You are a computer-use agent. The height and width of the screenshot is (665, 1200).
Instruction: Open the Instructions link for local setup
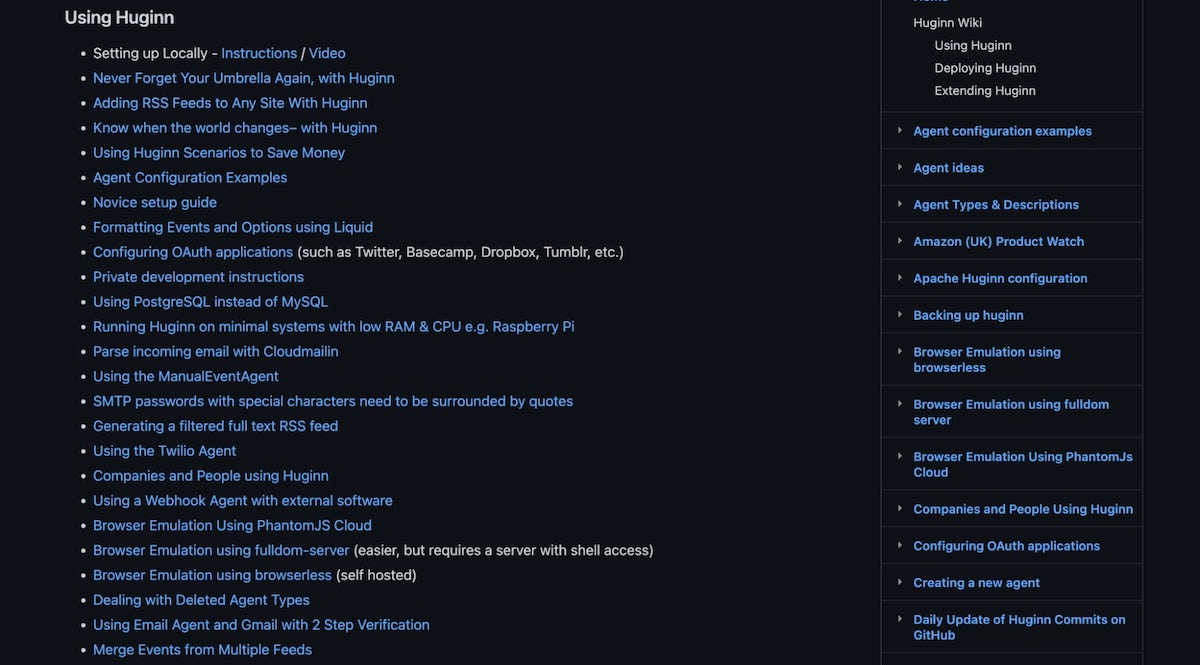pos(259,53)
